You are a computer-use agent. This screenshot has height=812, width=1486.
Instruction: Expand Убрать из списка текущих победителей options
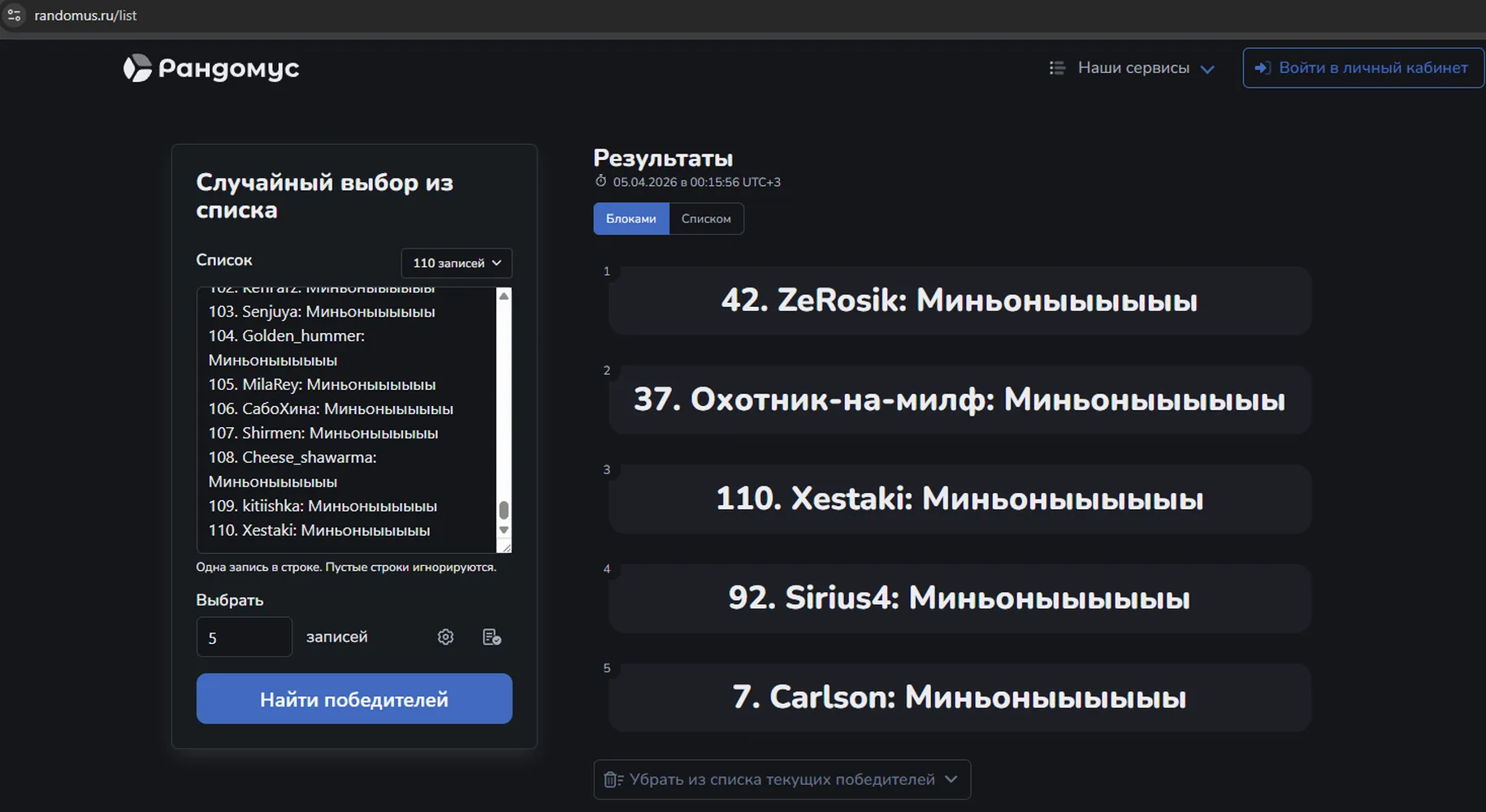(782, 780)
